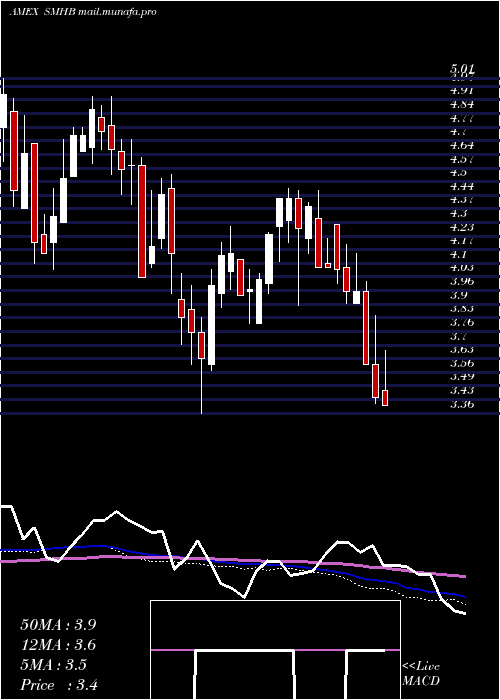The image size is (500, 700).
Task: Select the 5MA : 3.5 readout
Action: tap(54, 665)
